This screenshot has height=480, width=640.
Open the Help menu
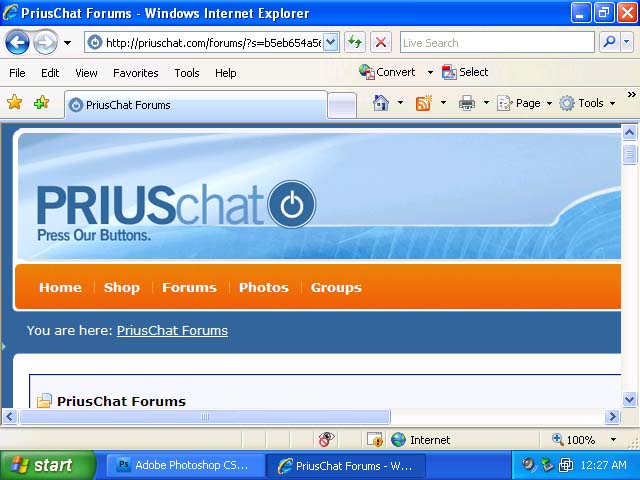[225, 73]
